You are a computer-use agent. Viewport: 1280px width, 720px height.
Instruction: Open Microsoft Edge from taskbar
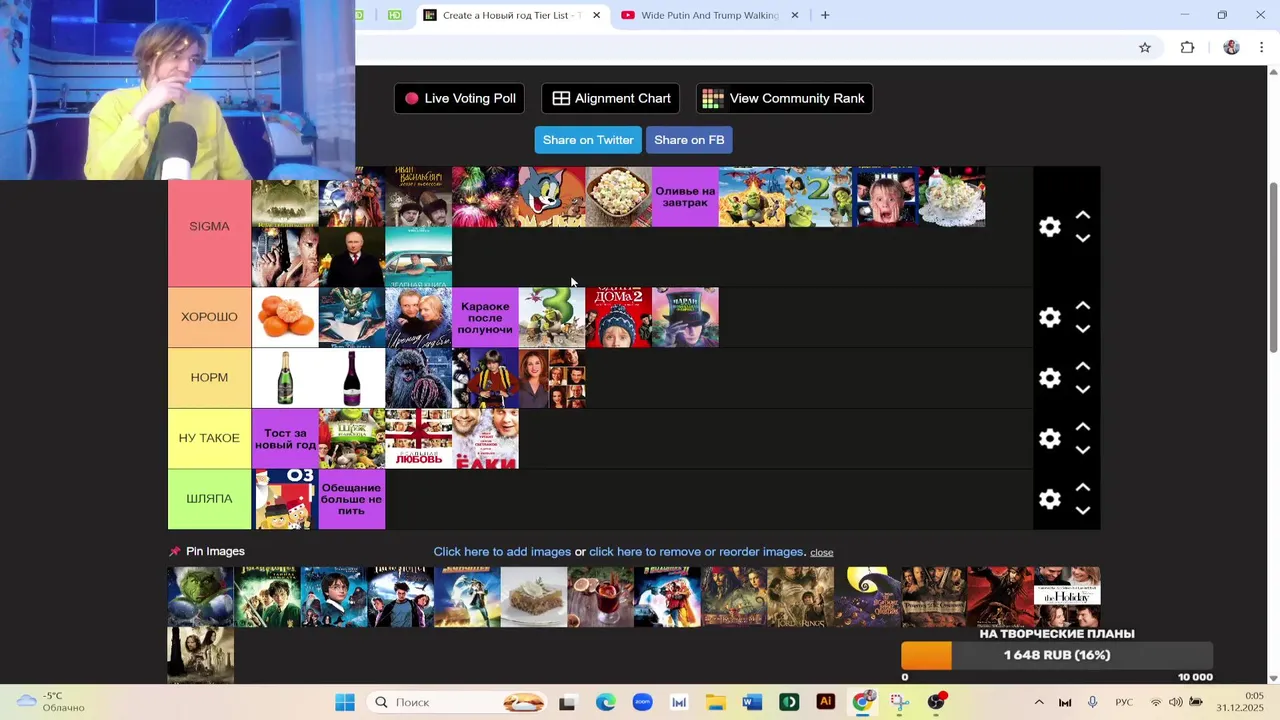click(606, 702)
